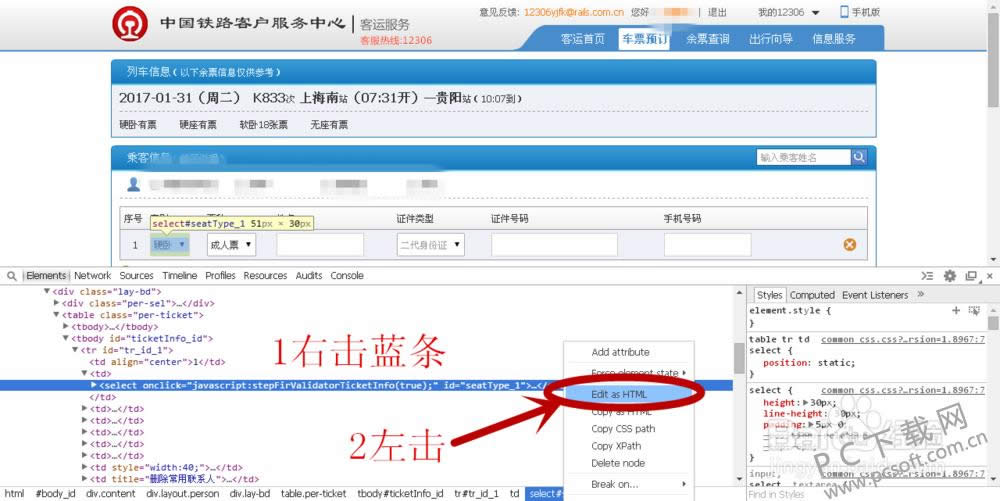Image resolution: width=1000 pixels, height=501 pixels.
Task: Remove passenger row with orange X icon
Action: tap(850, 244)
